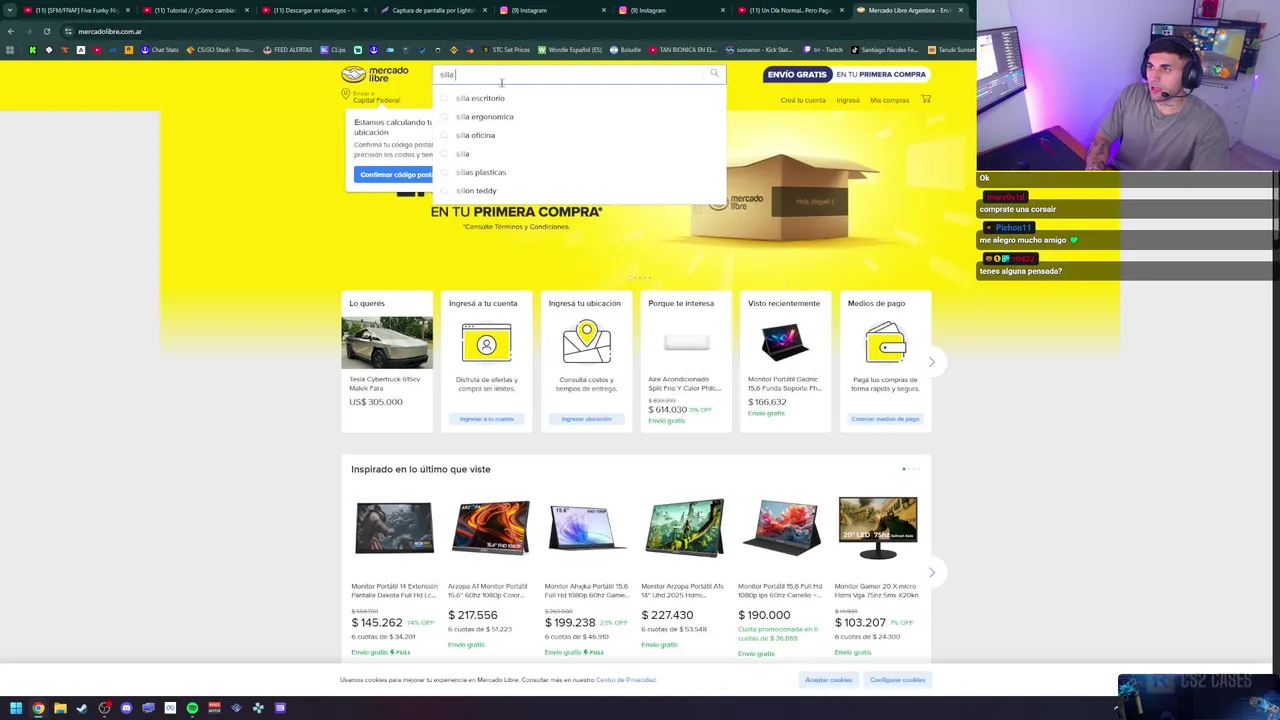Click the Mercado Libre logo
Viewport: 1280px width, 720px height.
point(375,74)
